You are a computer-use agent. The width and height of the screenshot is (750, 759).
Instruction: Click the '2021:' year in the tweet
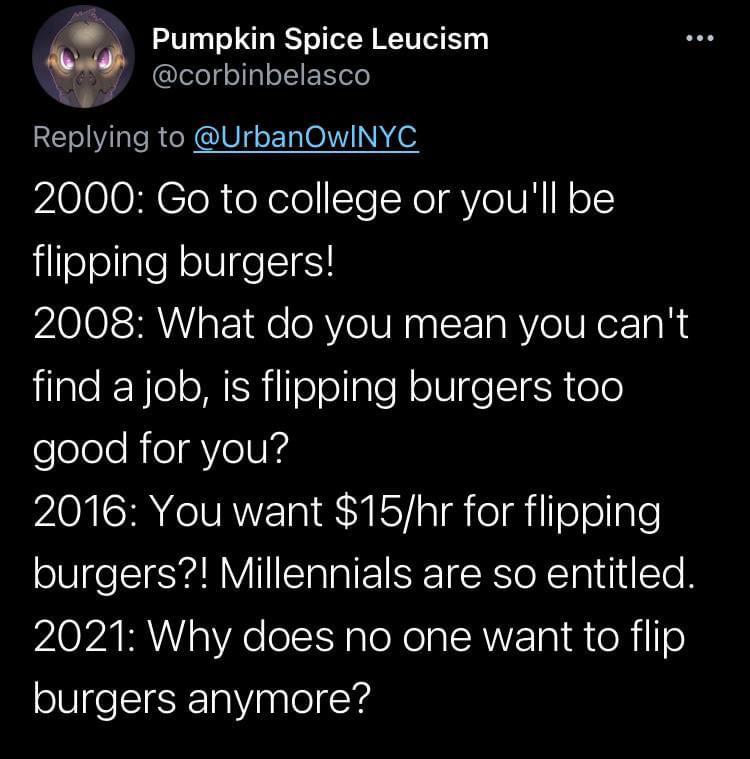point(86,637)
